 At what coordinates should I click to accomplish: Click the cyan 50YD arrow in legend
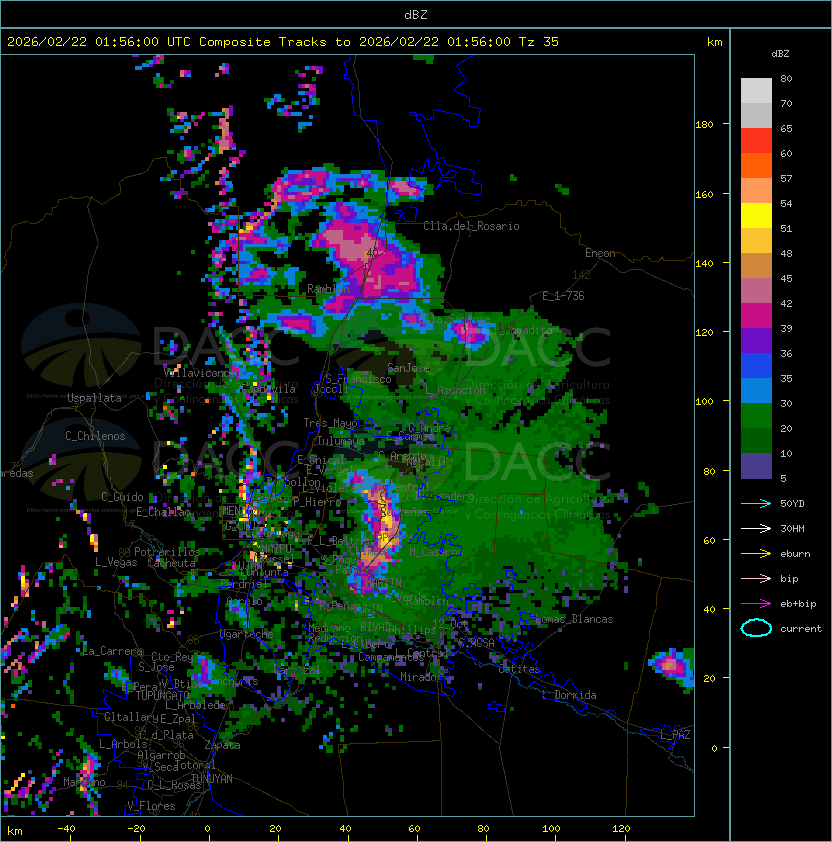tap(756, 504)
